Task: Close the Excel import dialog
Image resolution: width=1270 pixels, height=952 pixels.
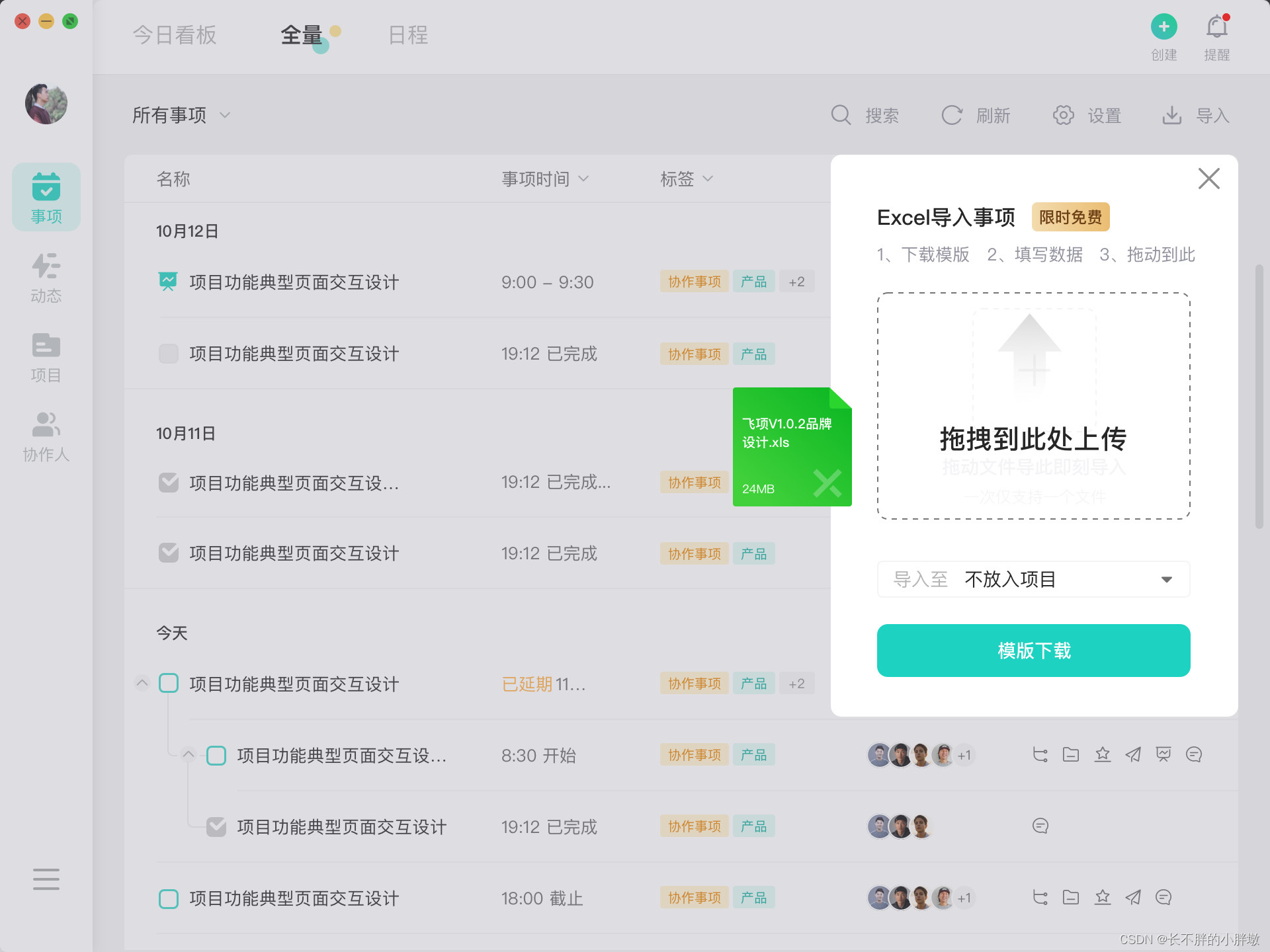Action: tap(1208, 178)
